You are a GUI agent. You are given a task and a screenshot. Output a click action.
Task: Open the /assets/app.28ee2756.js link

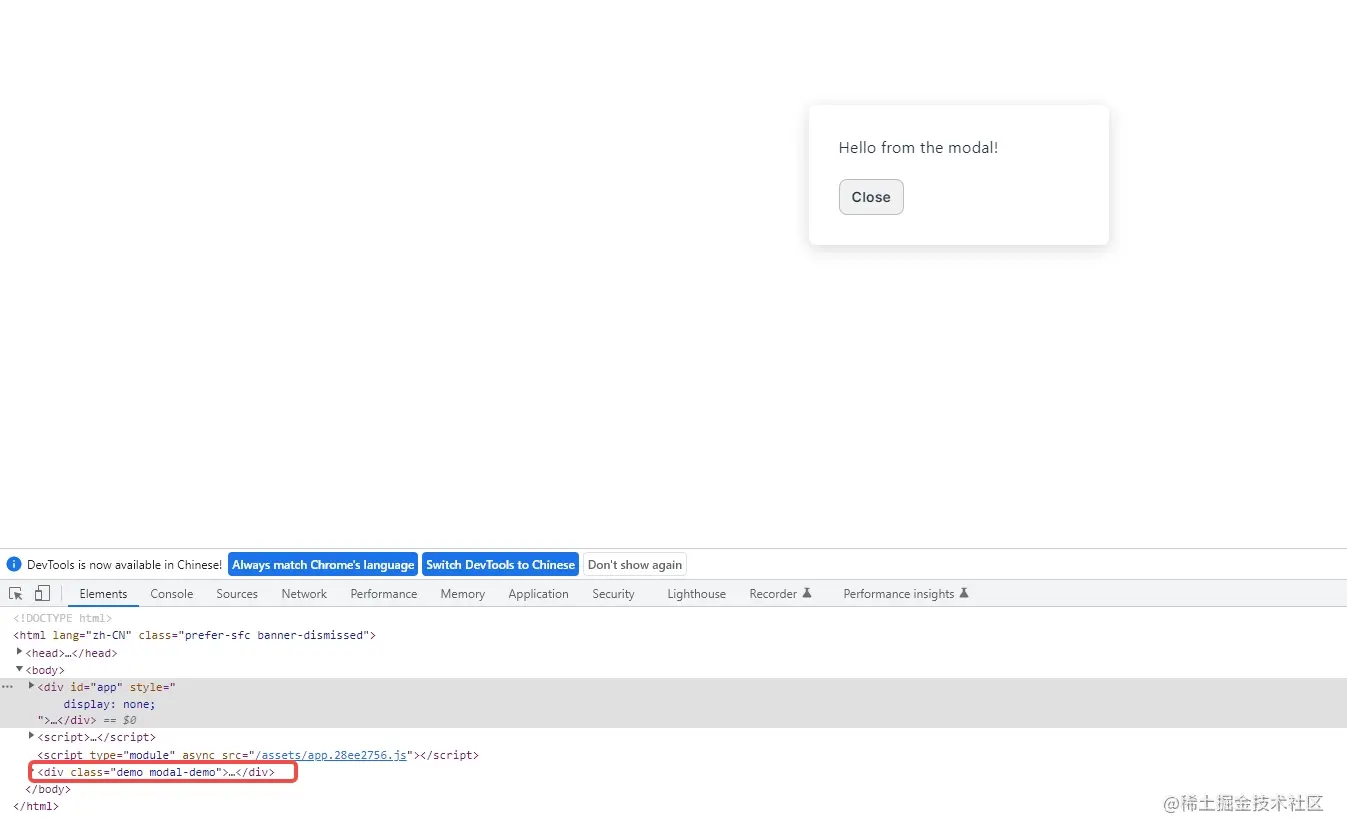tap(329, 755)
